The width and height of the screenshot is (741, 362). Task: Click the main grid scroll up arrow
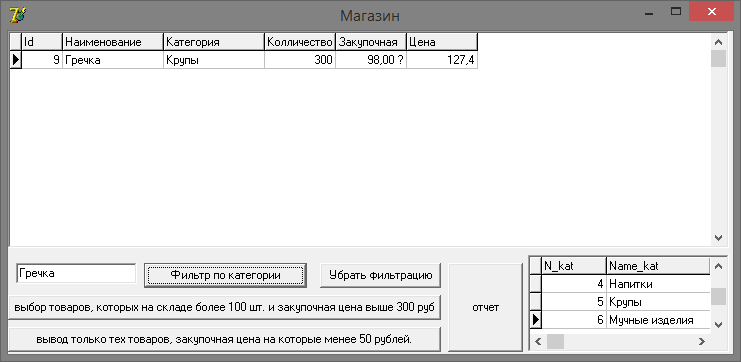click(x=718, y=42)
